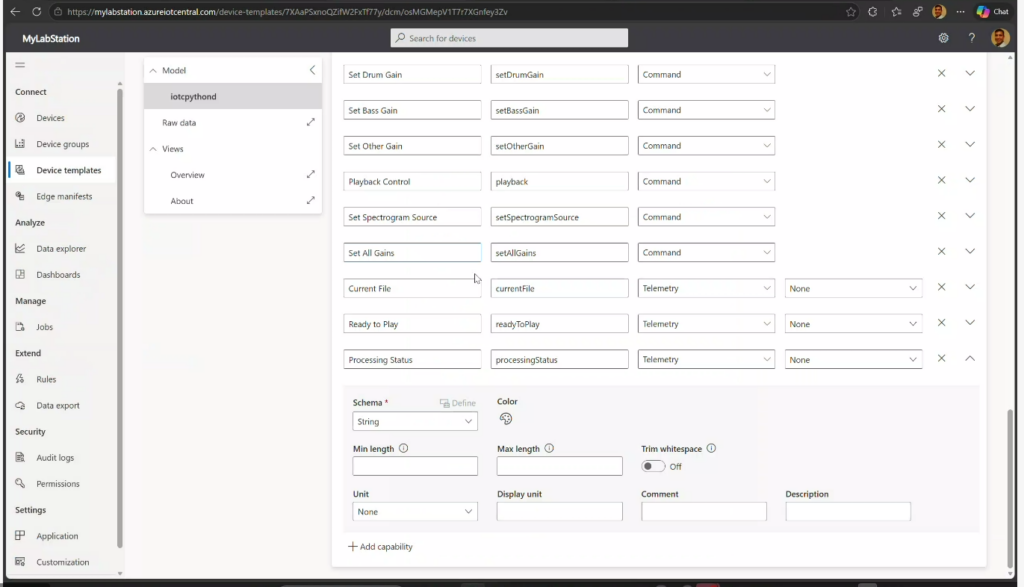This screenshot has height=587, width=1024.
Task: Expand the Raw data view arrow icon
Action: click(x=310, y=122)
